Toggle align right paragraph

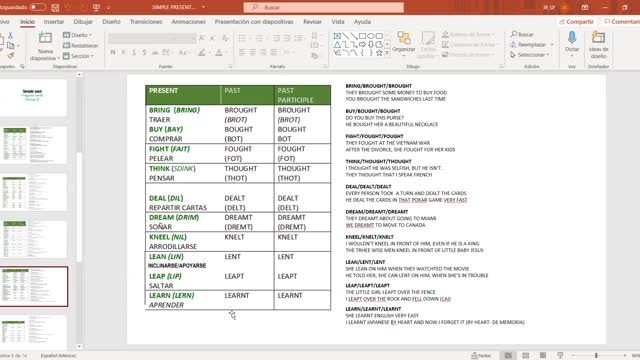(263, 52)
